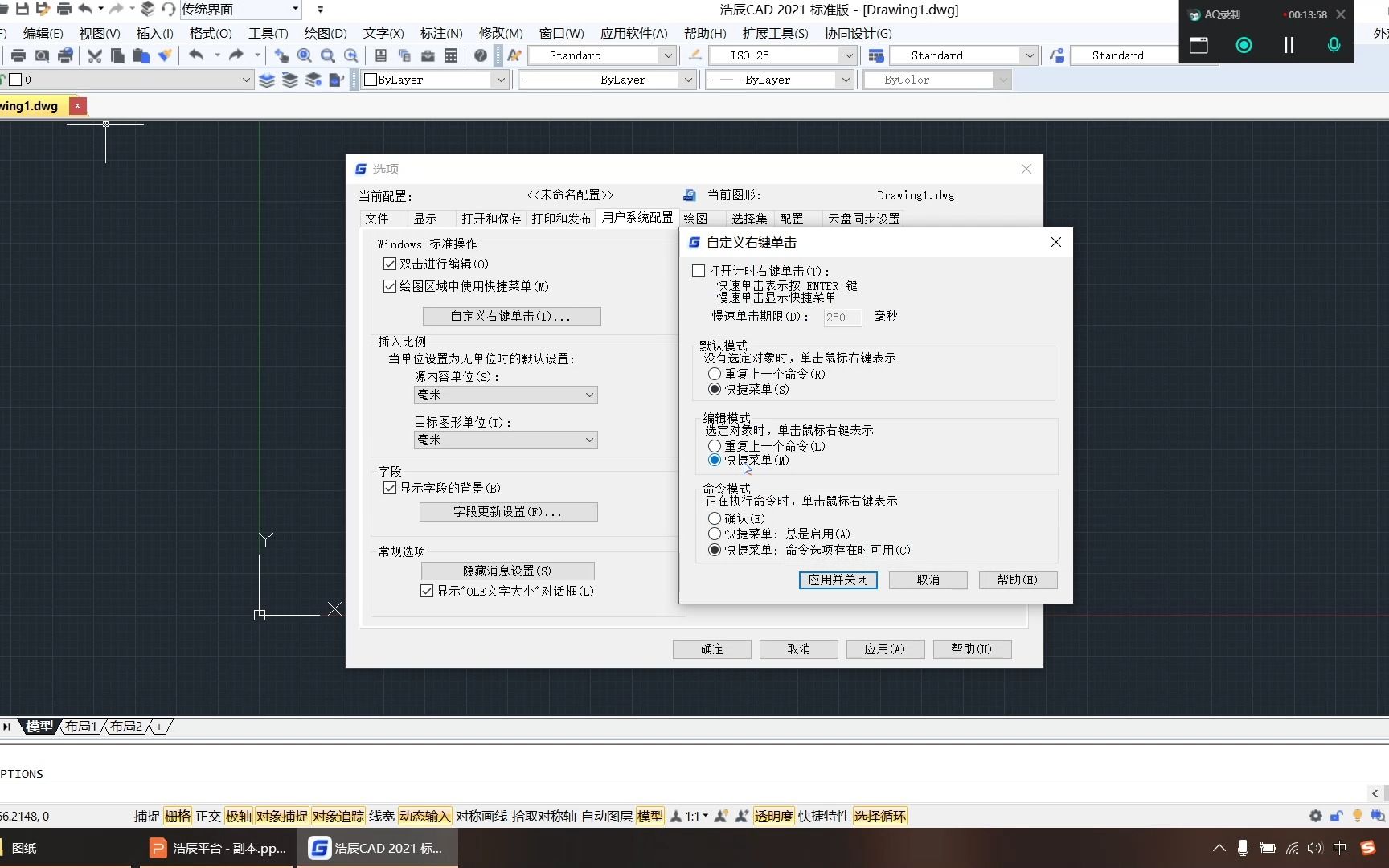Click the 应用并关闭 button
1389x868 pixels.
[x=838, y=579]
